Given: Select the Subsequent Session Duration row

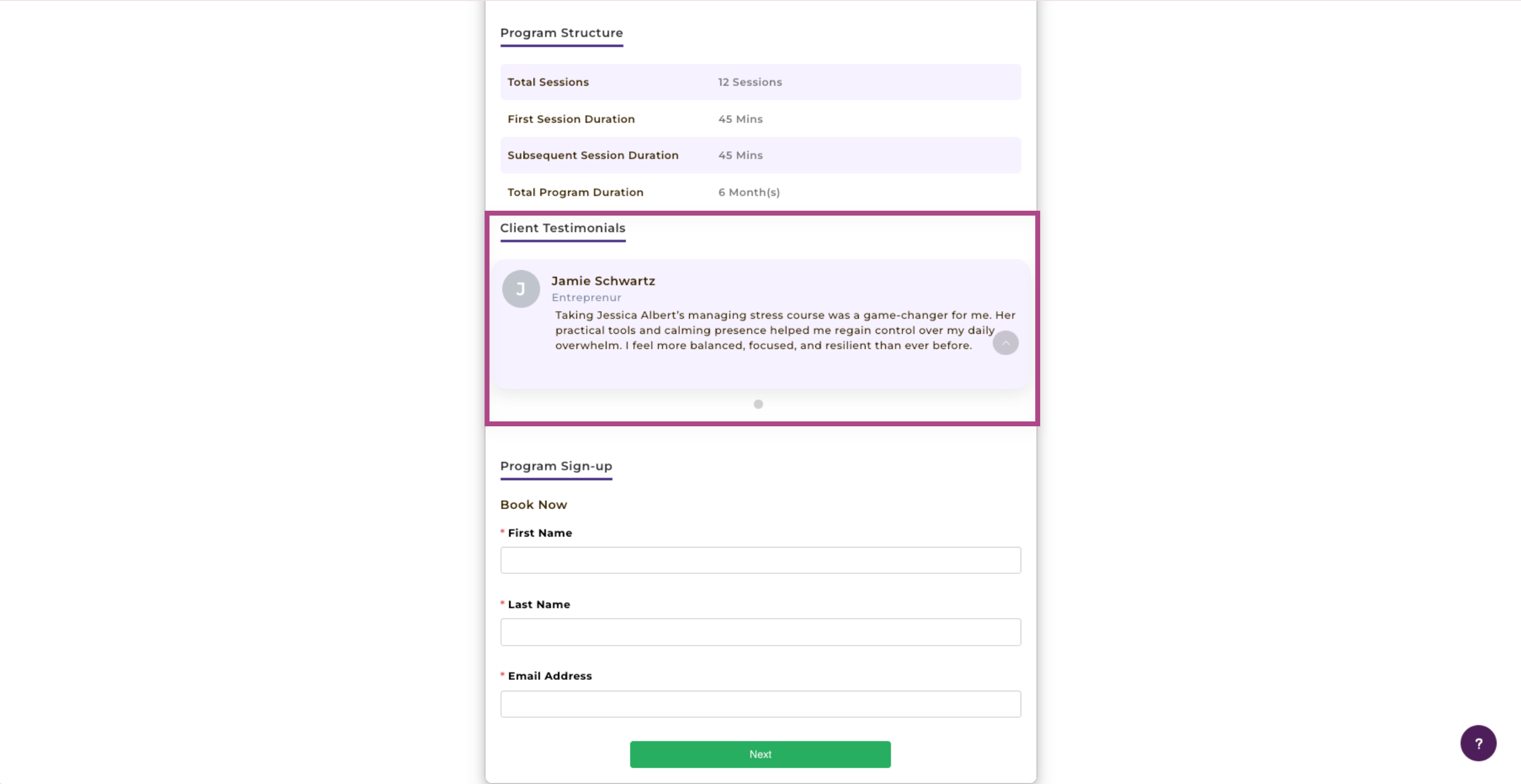Looking at the screenshot, I should click(760, 155).
